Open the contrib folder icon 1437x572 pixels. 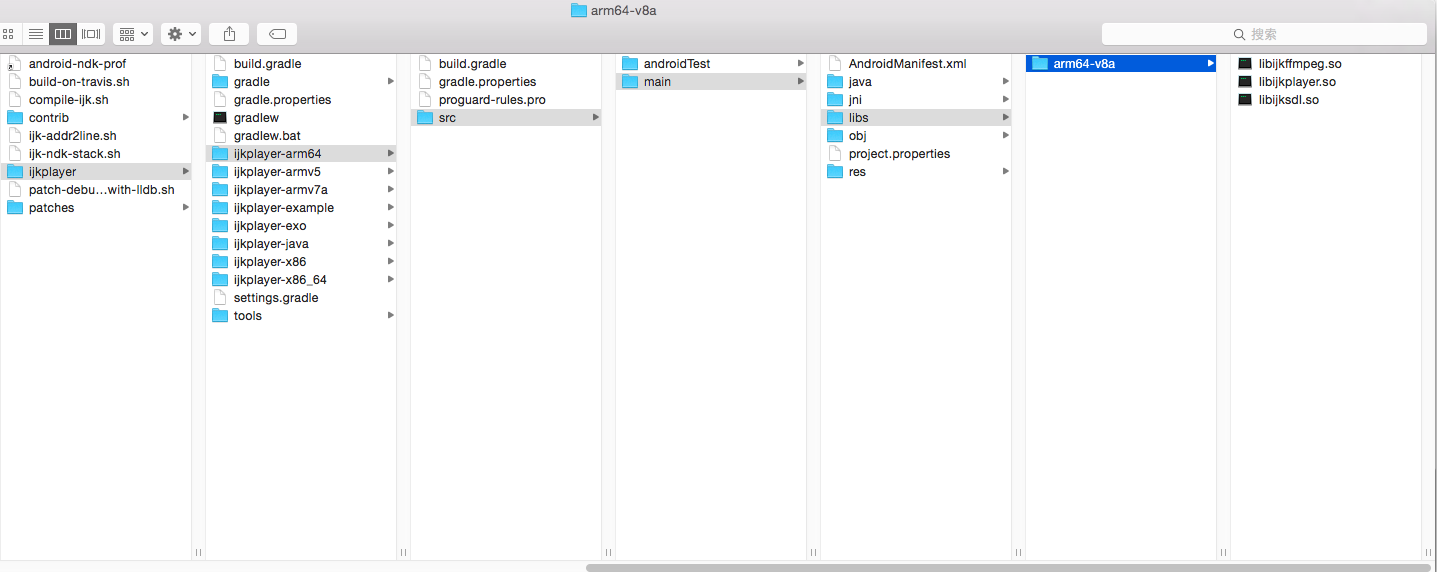(x=15, y=118)
